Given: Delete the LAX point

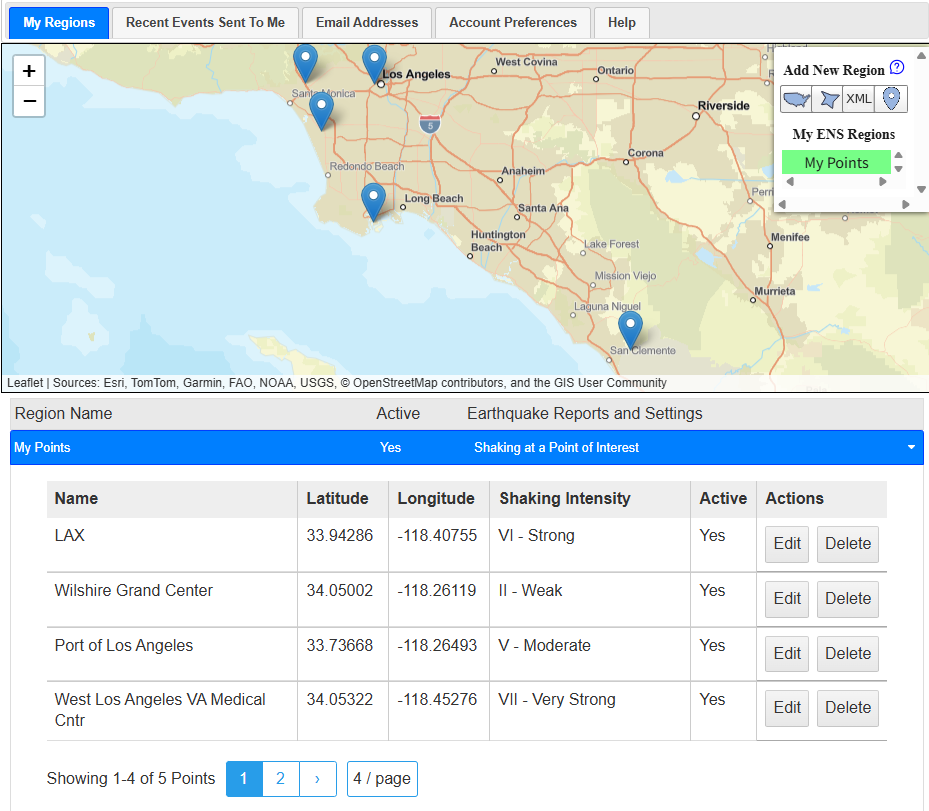Looking at the screenshot, I should point(848,544).
